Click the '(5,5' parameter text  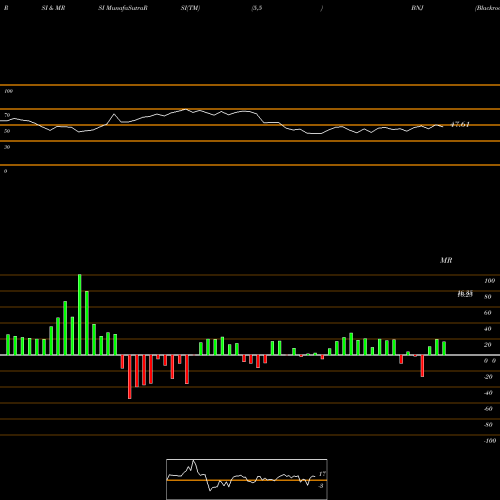[x=257, y=8]
